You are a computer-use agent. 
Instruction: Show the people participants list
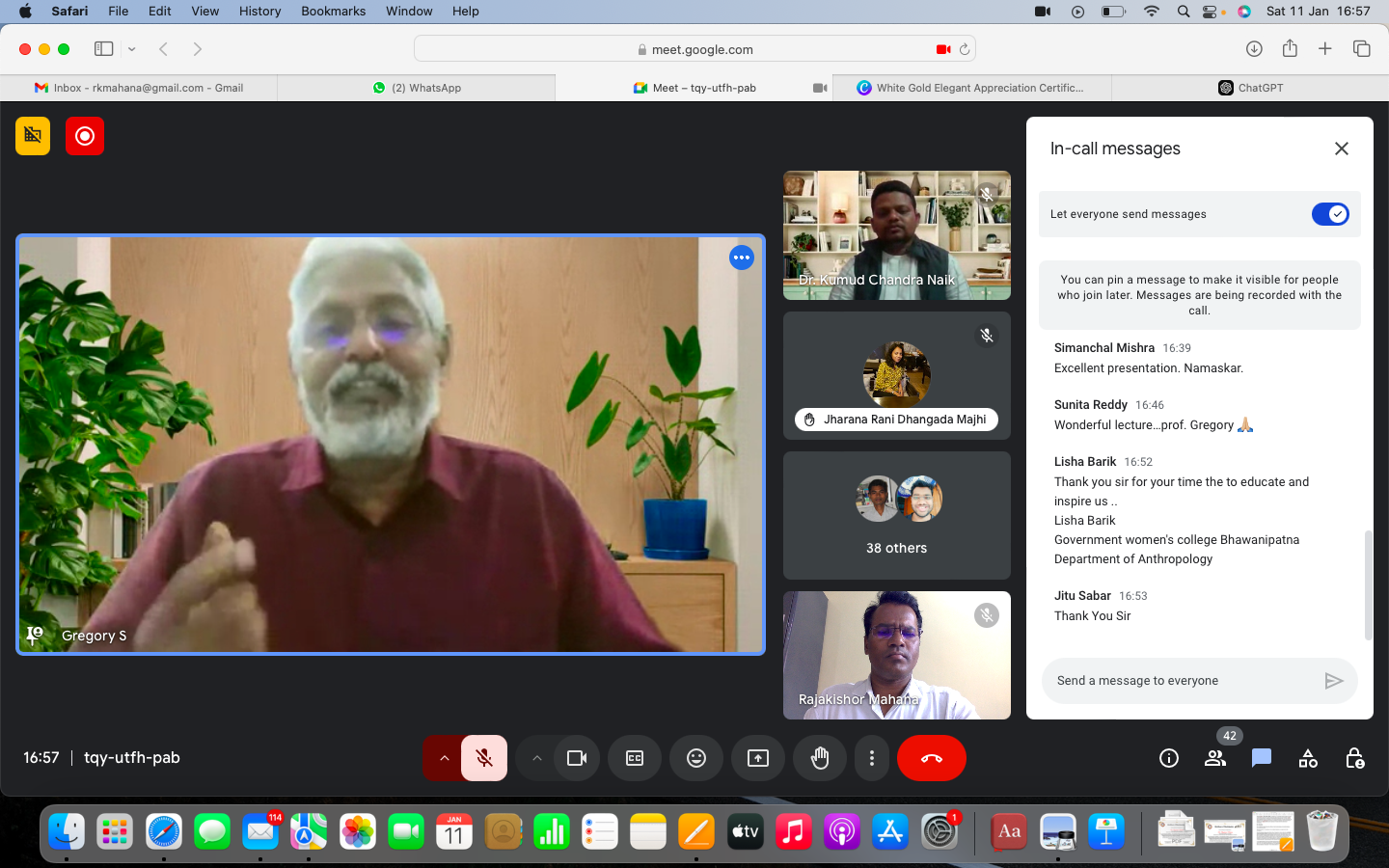(1215, 758)
